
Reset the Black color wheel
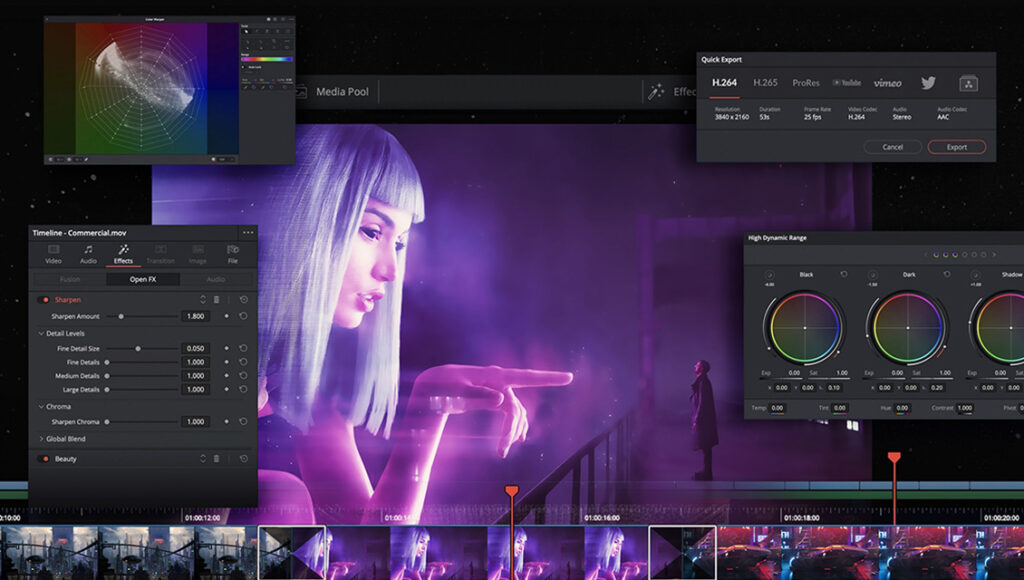click(x=844, y=274)
